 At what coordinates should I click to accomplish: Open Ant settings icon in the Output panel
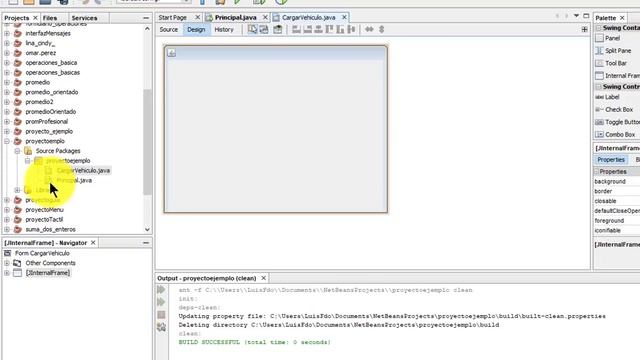click(161, 327)
